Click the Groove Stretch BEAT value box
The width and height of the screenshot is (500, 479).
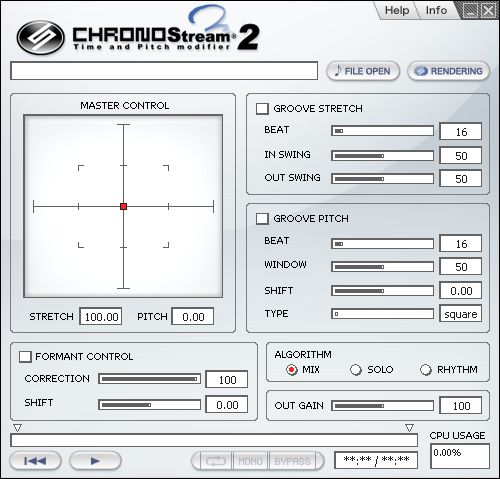(x=461, y=132)
